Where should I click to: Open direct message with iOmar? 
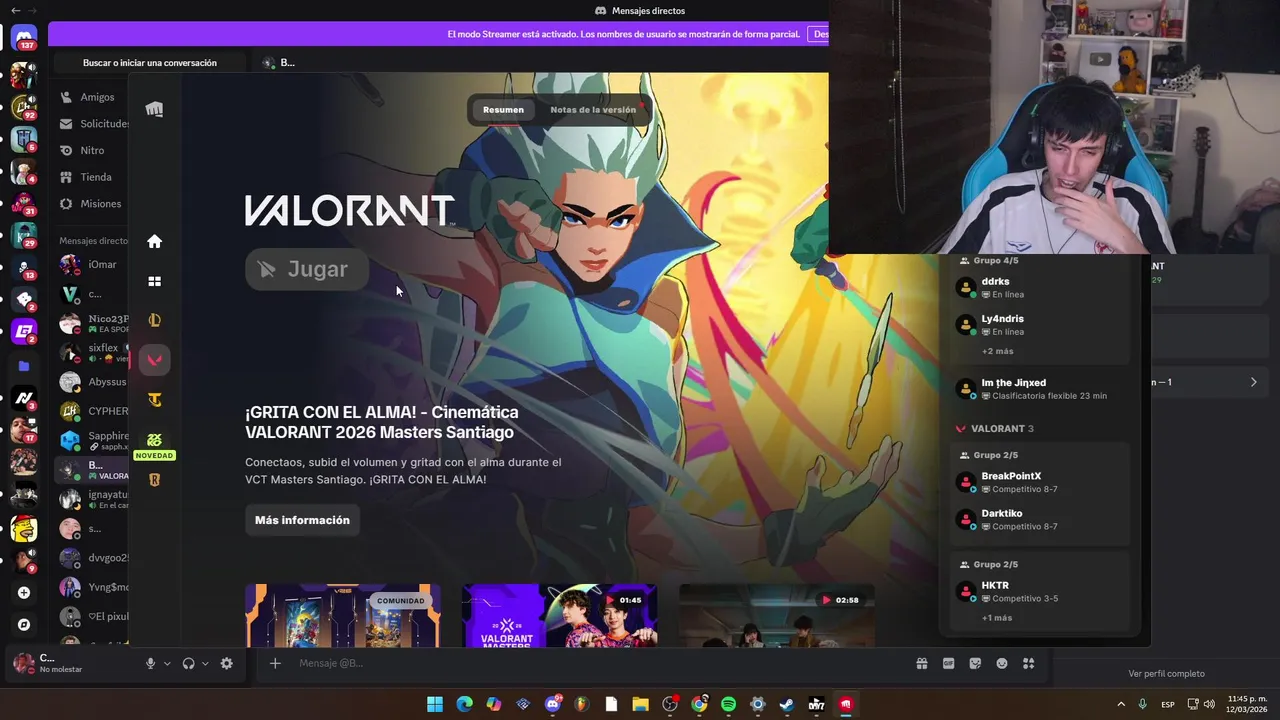92,265
